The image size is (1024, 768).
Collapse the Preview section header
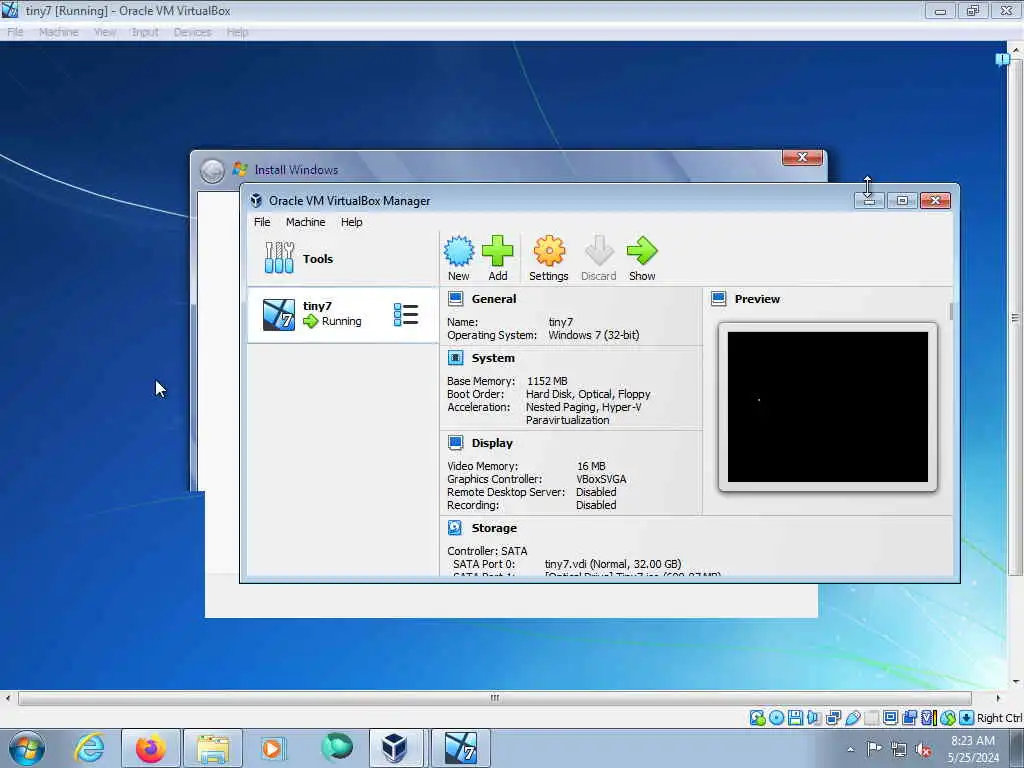757,299
